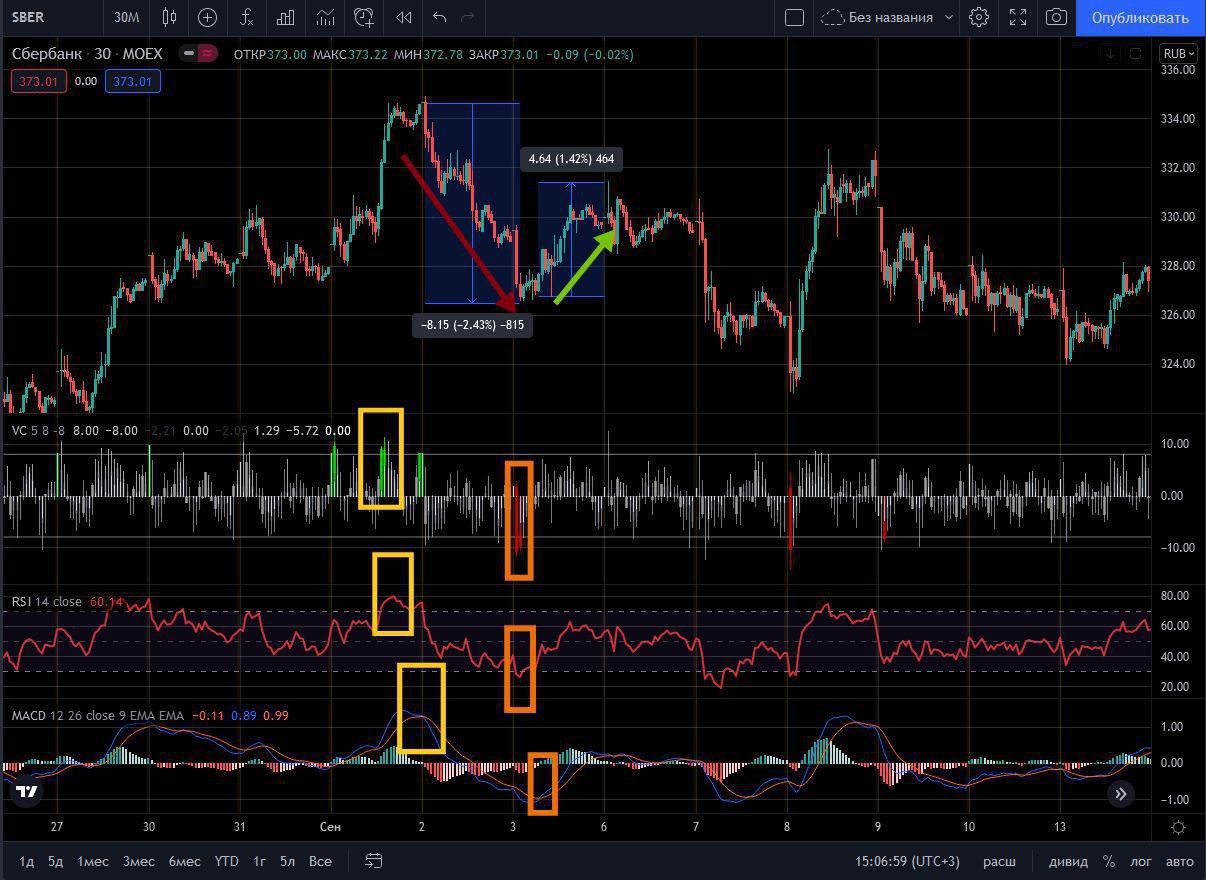Image resolution: width=1206 pixels, height=880 pixels.
Task: Click the plus icon to compare symbols
Action: [x=207, y=17]
